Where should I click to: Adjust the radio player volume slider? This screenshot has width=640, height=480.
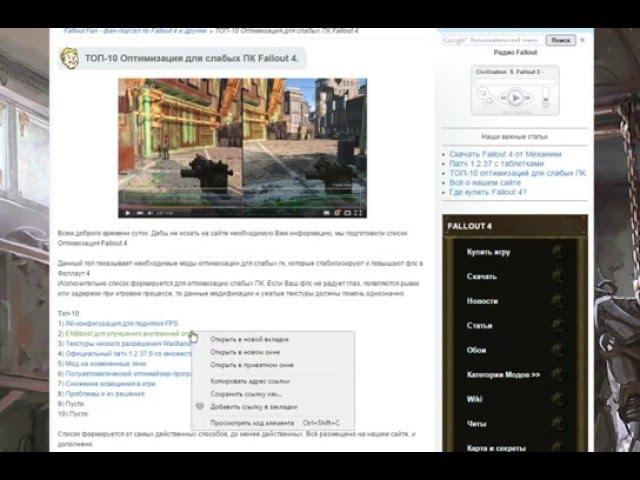(x=546, y=98)
